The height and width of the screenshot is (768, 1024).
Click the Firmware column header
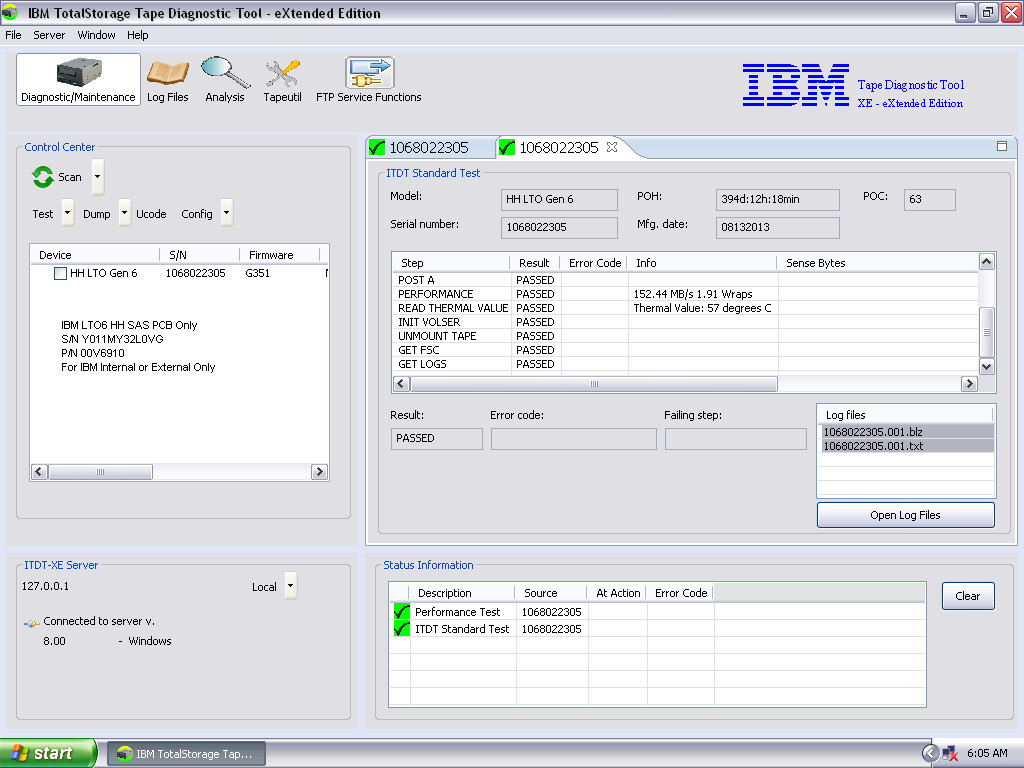click(279, 255)
